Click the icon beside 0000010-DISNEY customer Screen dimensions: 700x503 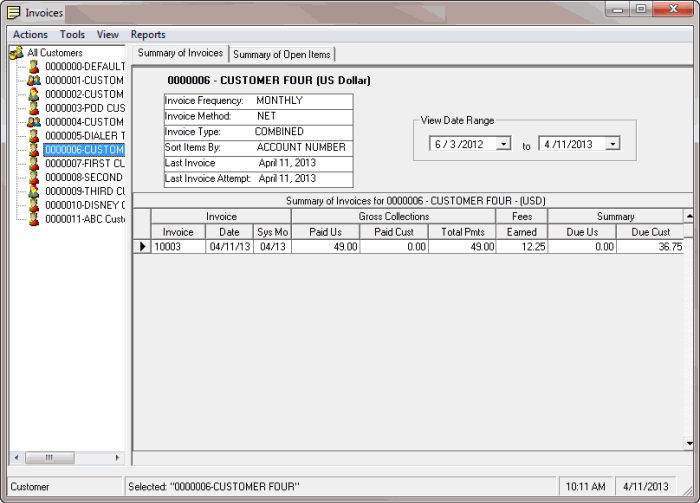coord(34,205)
